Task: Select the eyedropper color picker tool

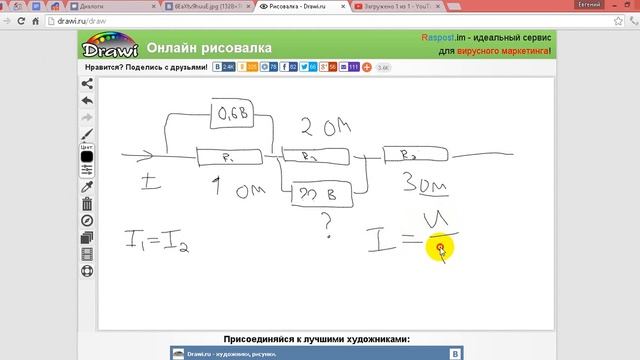Action: (87, 187)
